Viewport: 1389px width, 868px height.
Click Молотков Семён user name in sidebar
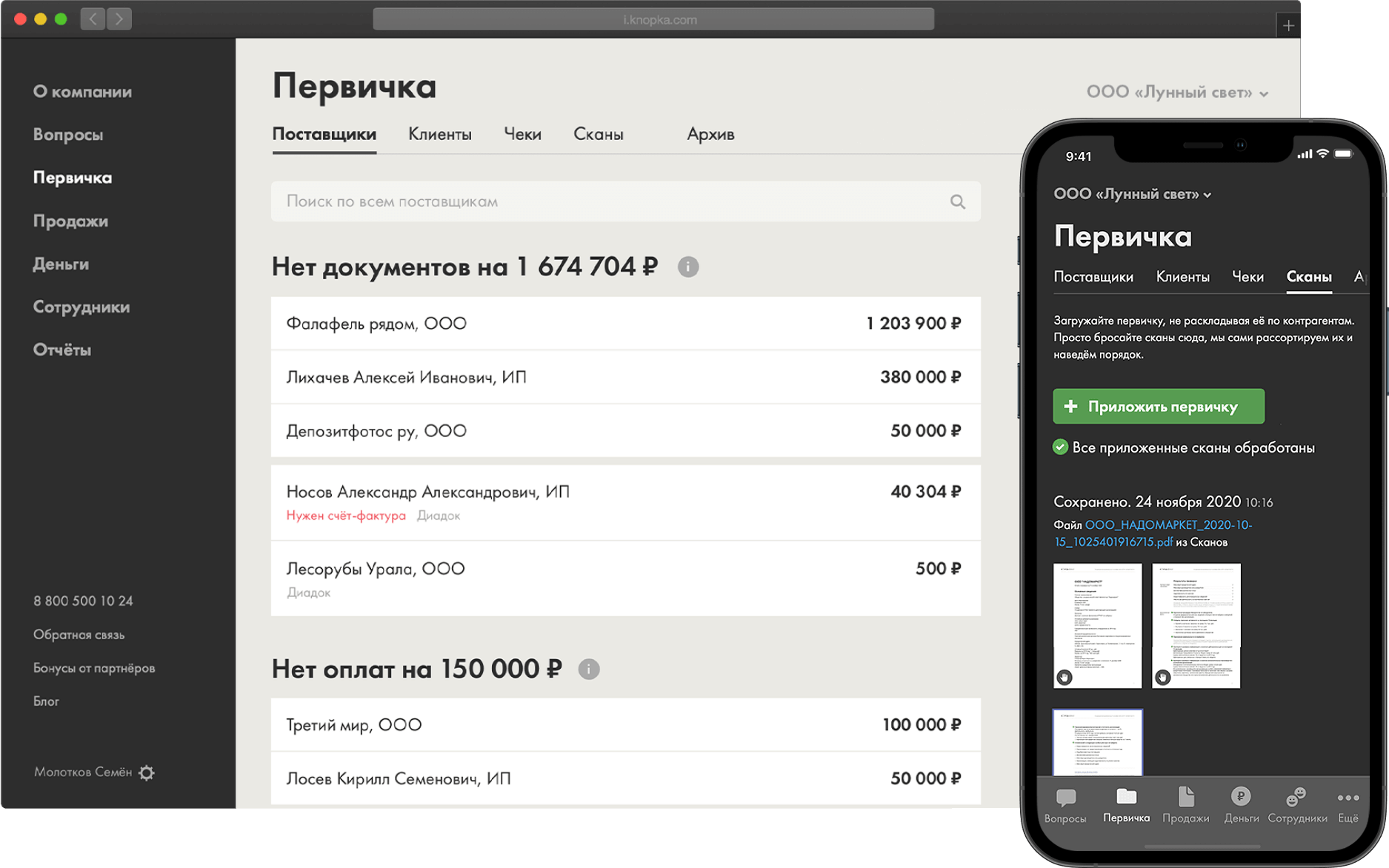point(83,772)
